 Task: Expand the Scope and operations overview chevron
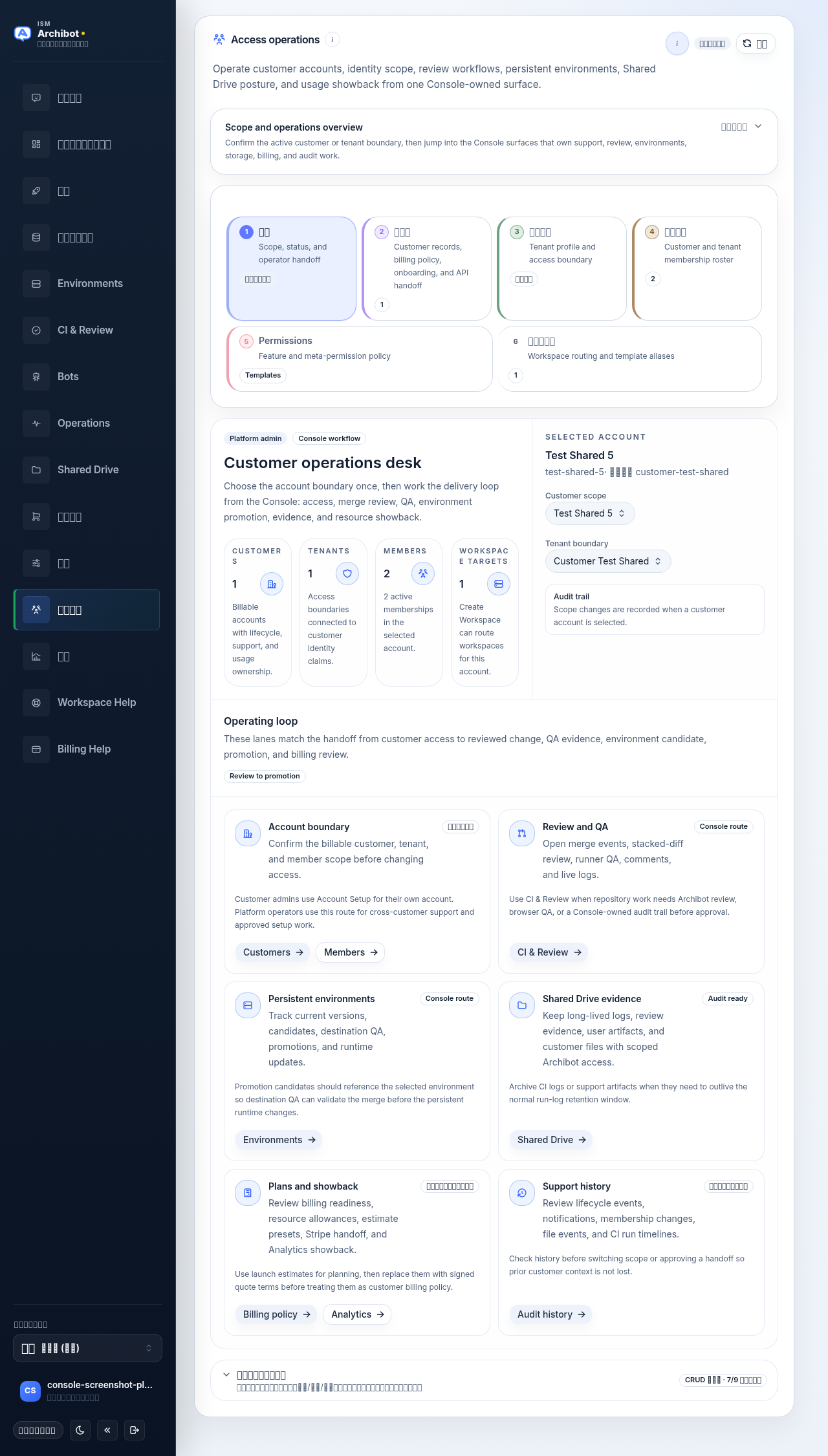tap(758, 127)
